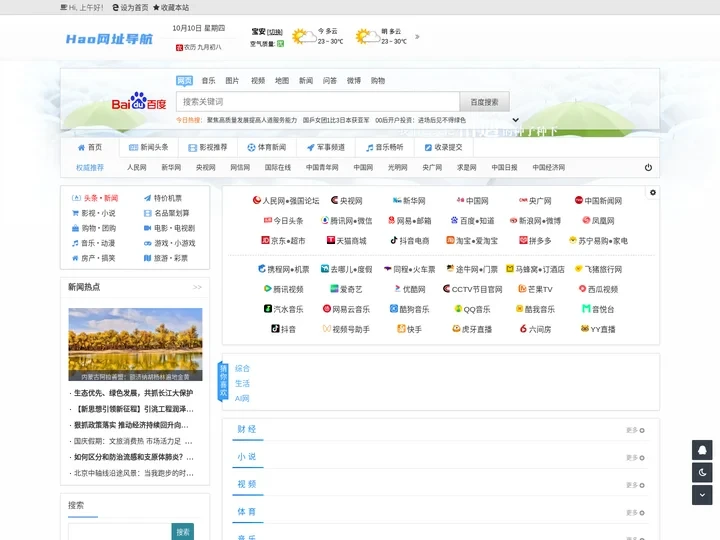Open 芒果TV link
The image size is (720, 540).
(535, 289)
